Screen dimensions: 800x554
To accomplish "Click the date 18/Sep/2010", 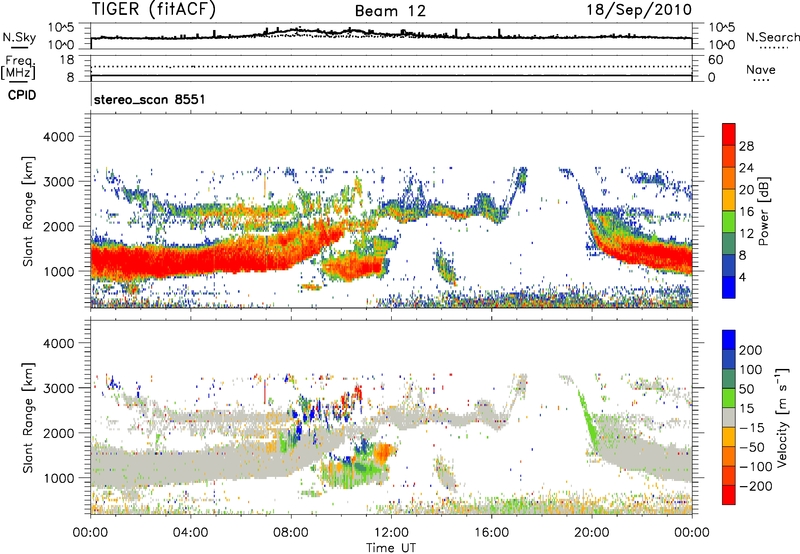I will pos(639,10).
